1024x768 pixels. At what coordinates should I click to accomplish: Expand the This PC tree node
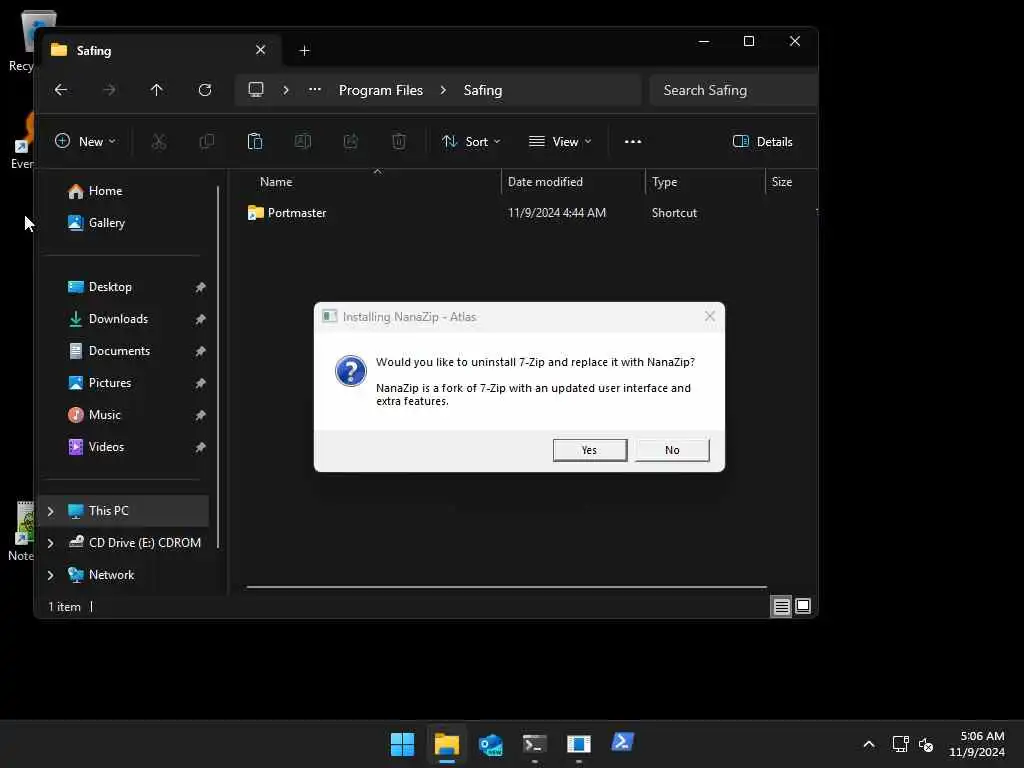tap(50, 511)
